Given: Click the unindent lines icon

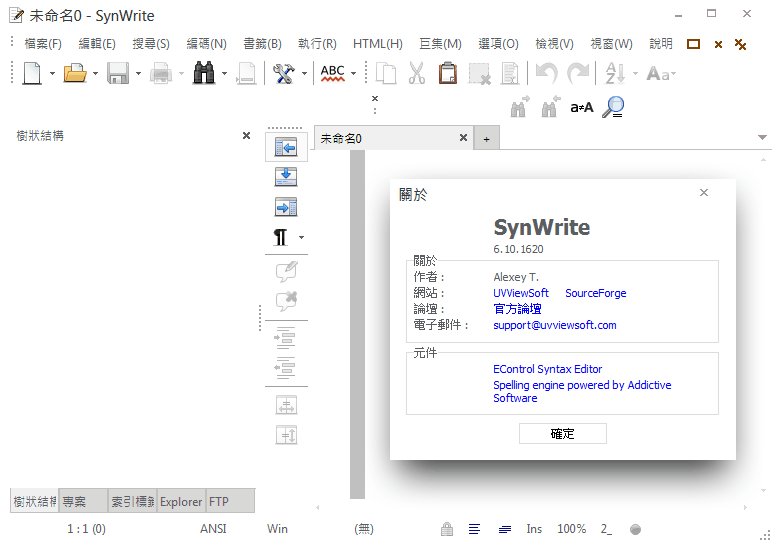Looking at the screenshot, I should tap(285, 368).
